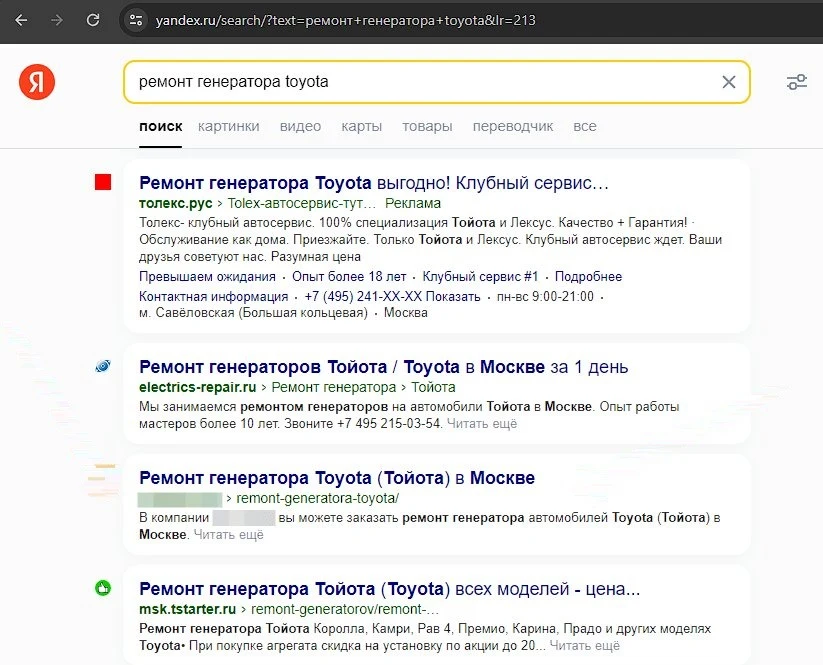823x665 pixels.
Task: Open Ремонт генераторов Тойота в Москве за 1 день
Action: click(384, 367)
